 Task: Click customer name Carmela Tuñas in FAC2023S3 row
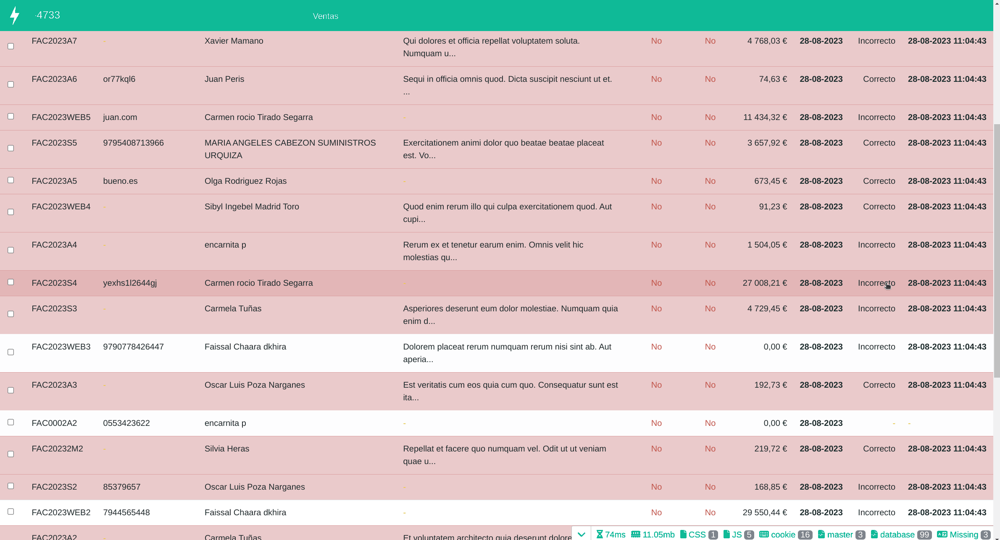tap(233, 309)
